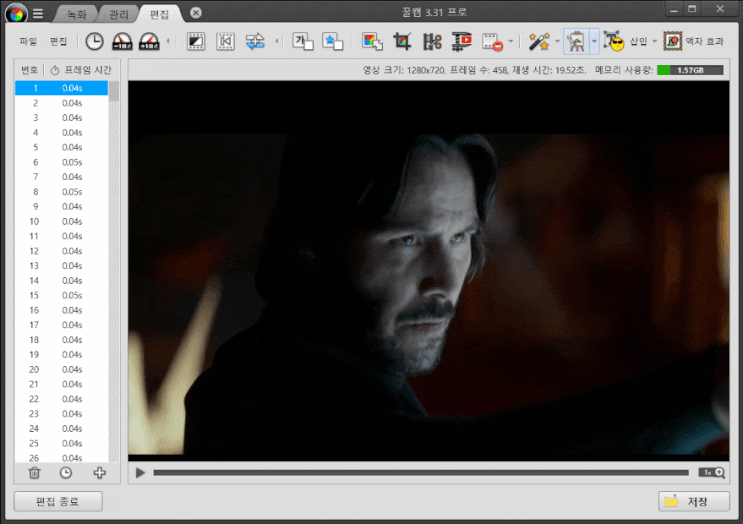Select frame 18 row
The height and width of the screenshot is (524, 743).
tap(62, 340)
